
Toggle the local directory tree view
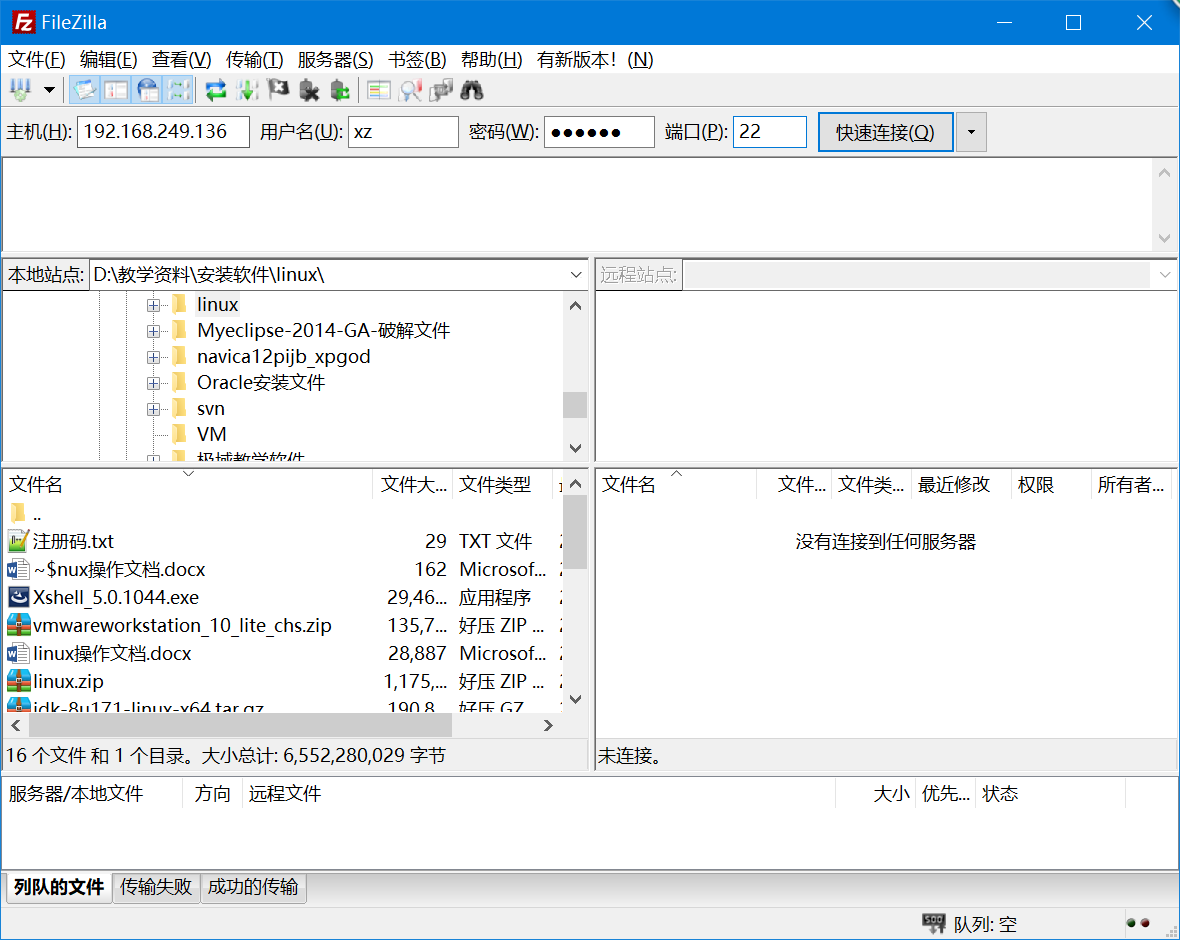tap(116, 90)
